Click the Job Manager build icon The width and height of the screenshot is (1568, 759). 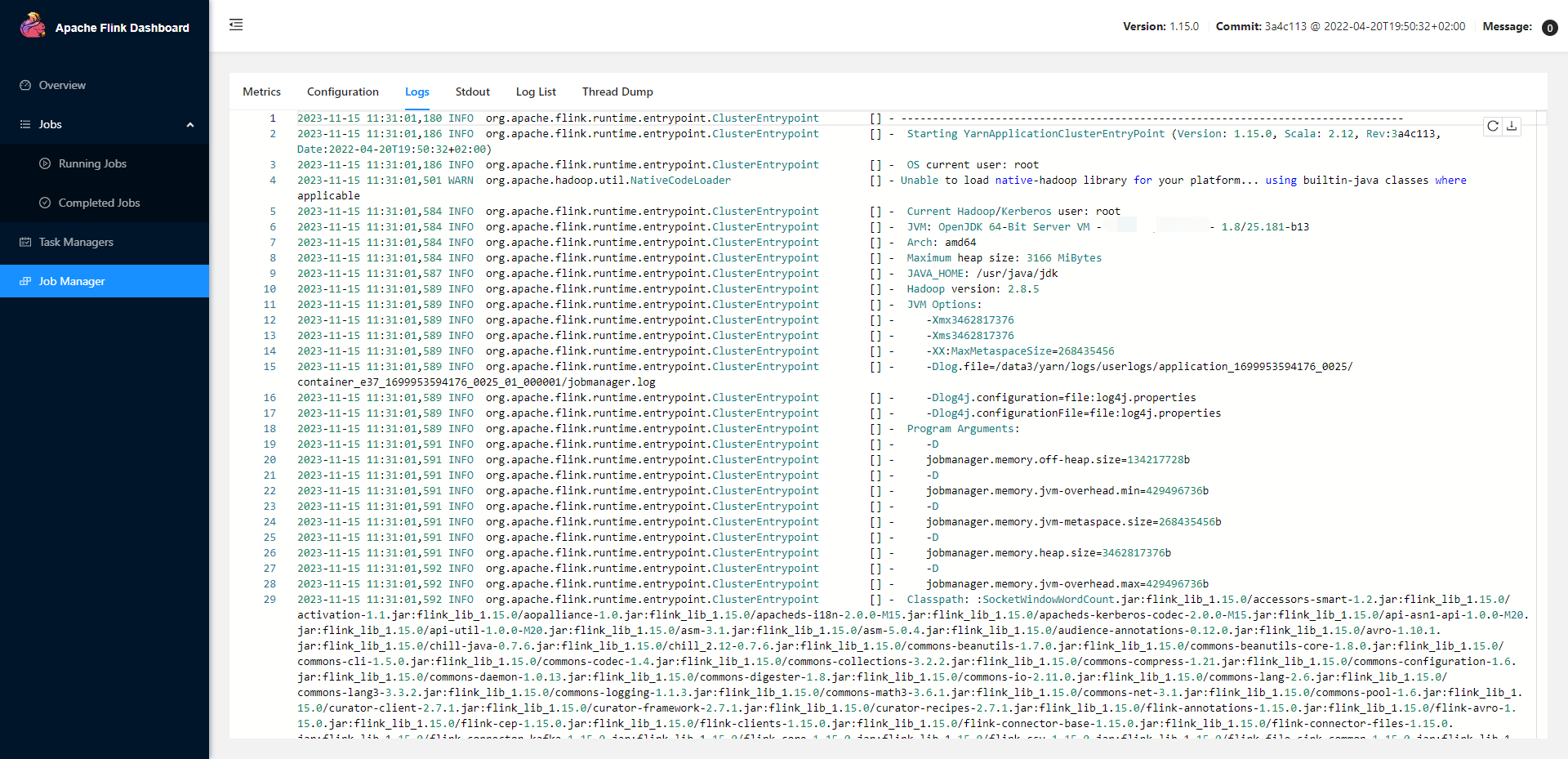[25, 281]
